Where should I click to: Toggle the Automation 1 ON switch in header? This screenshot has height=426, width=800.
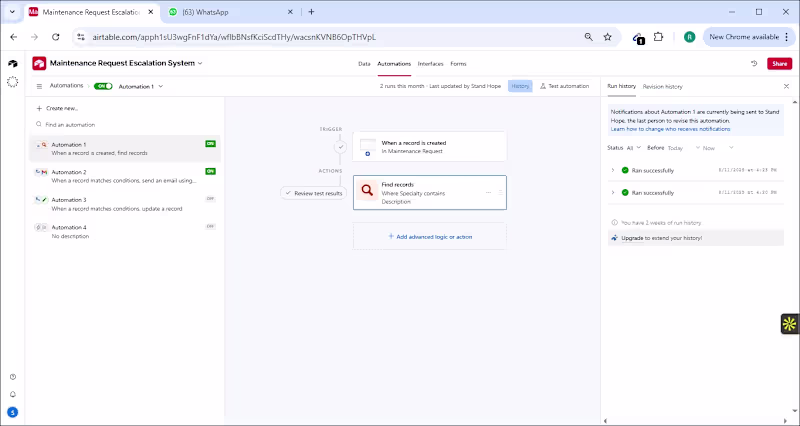103,86
